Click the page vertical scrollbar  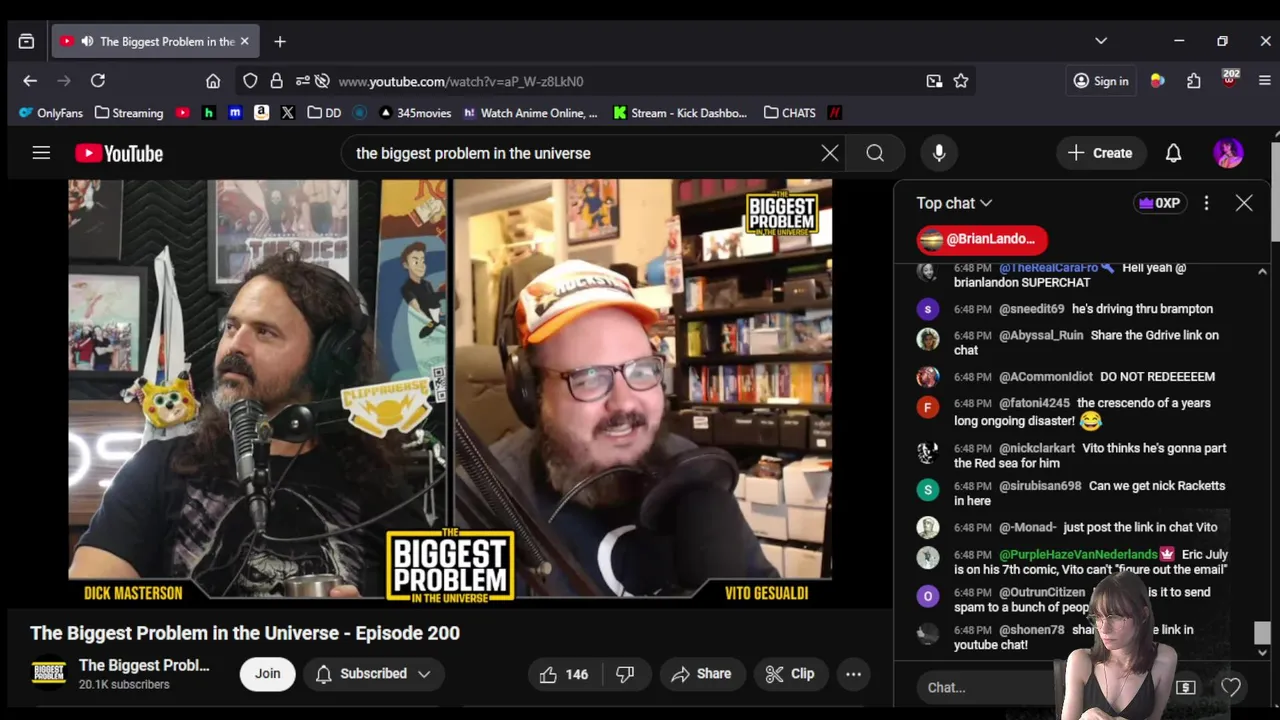coord(1274,190)
